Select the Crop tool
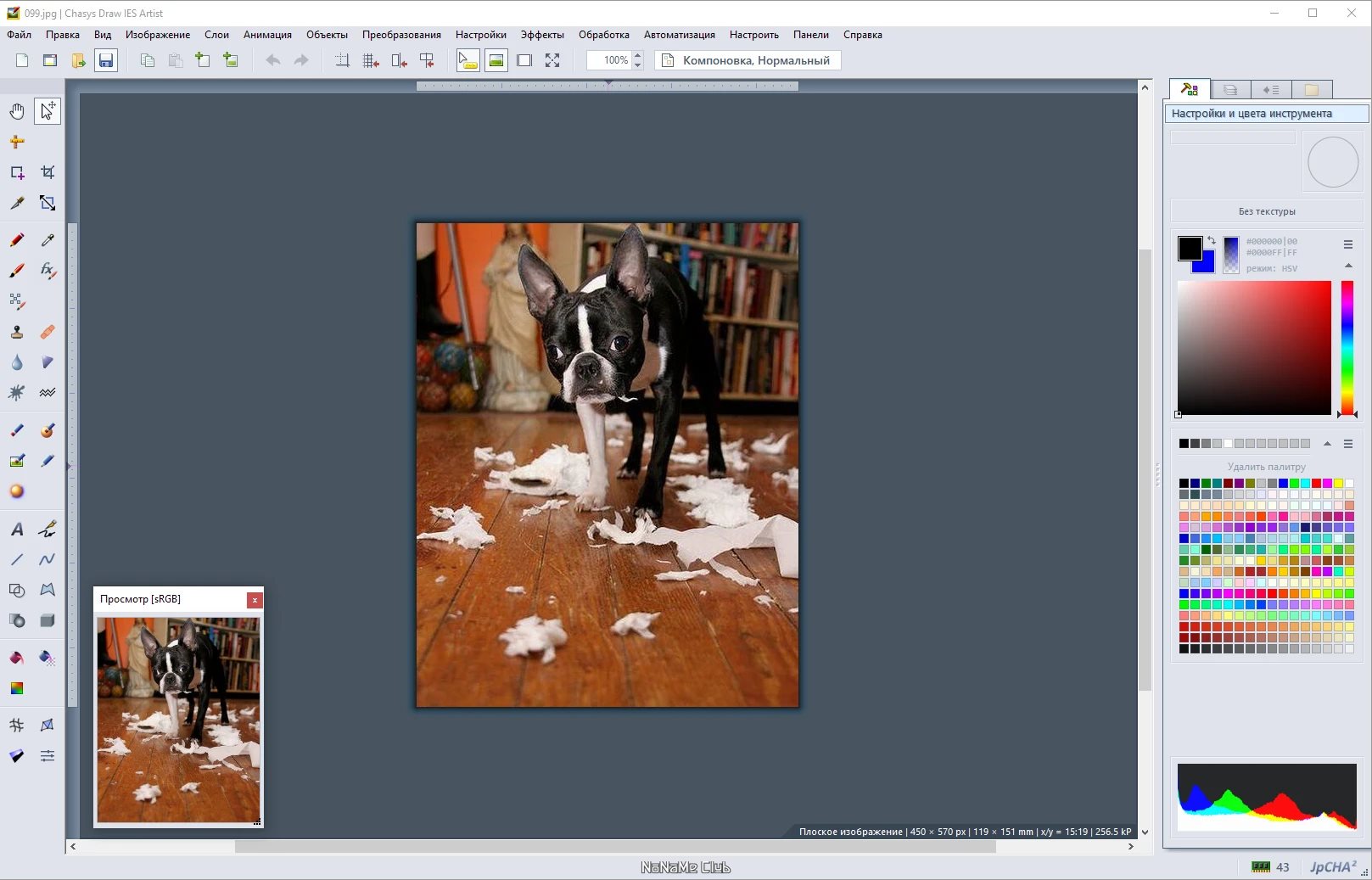The width and height of the screenshot is (1372, 880). click(48, 172)
